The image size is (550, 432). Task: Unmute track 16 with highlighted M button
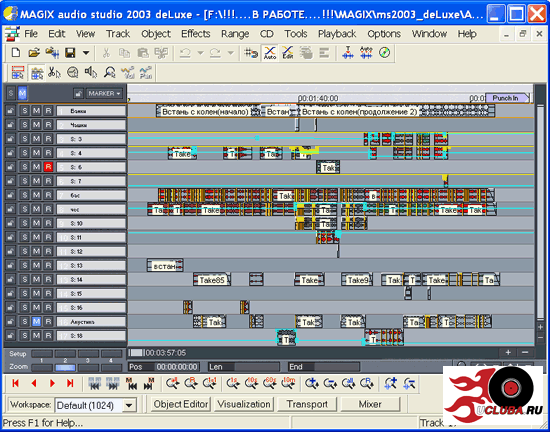[36, 322]
